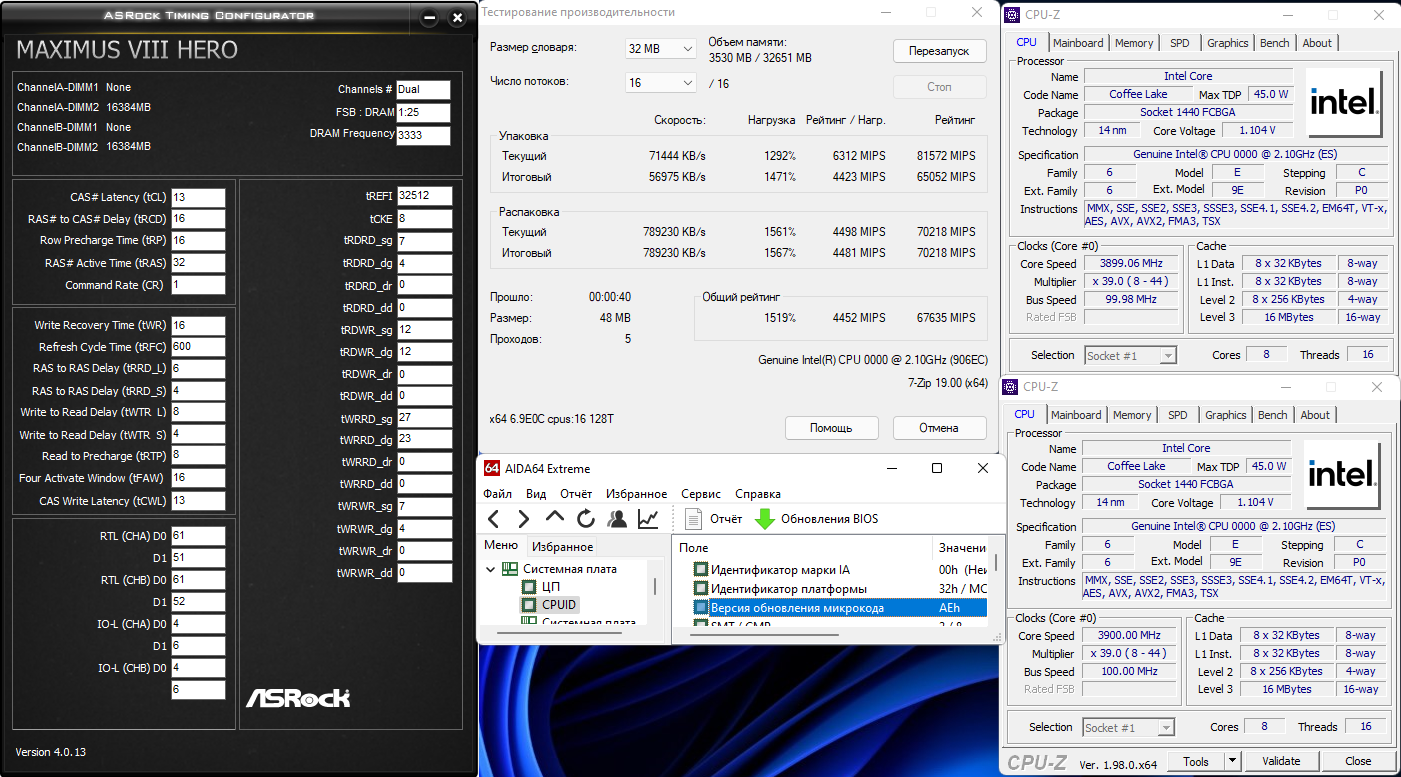Image resolution: width=1401 pixels, height=777 pixels.
Task: Open the AIDA64 user profile icon
Action: 617,519
